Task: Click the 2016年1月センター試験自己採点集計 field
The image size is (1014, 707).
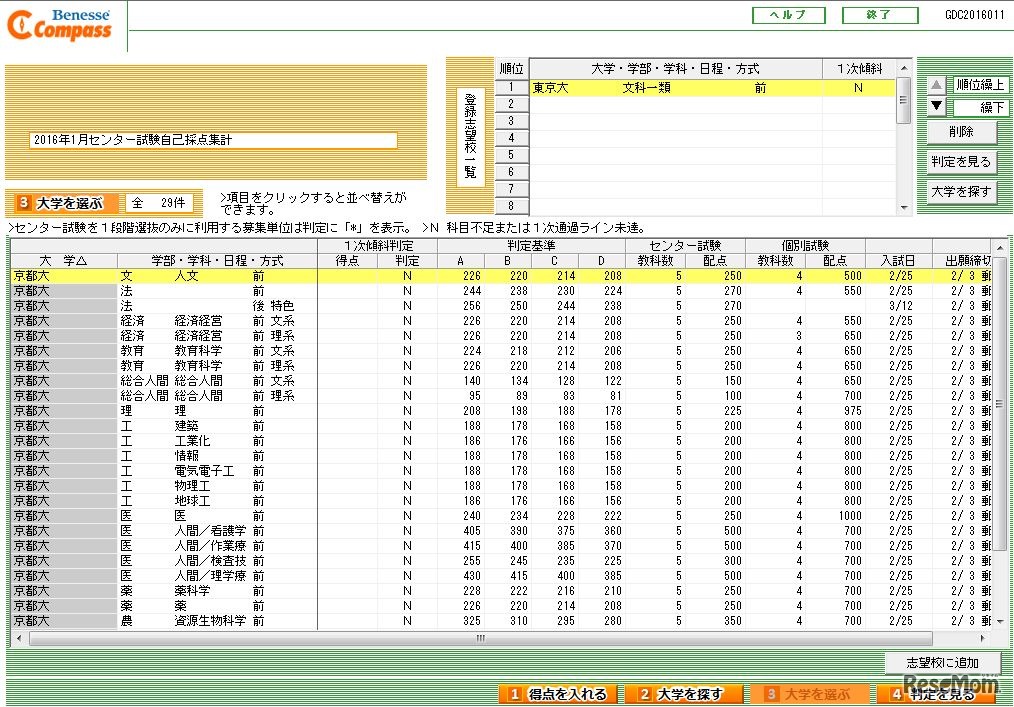Action: [215, 141]
